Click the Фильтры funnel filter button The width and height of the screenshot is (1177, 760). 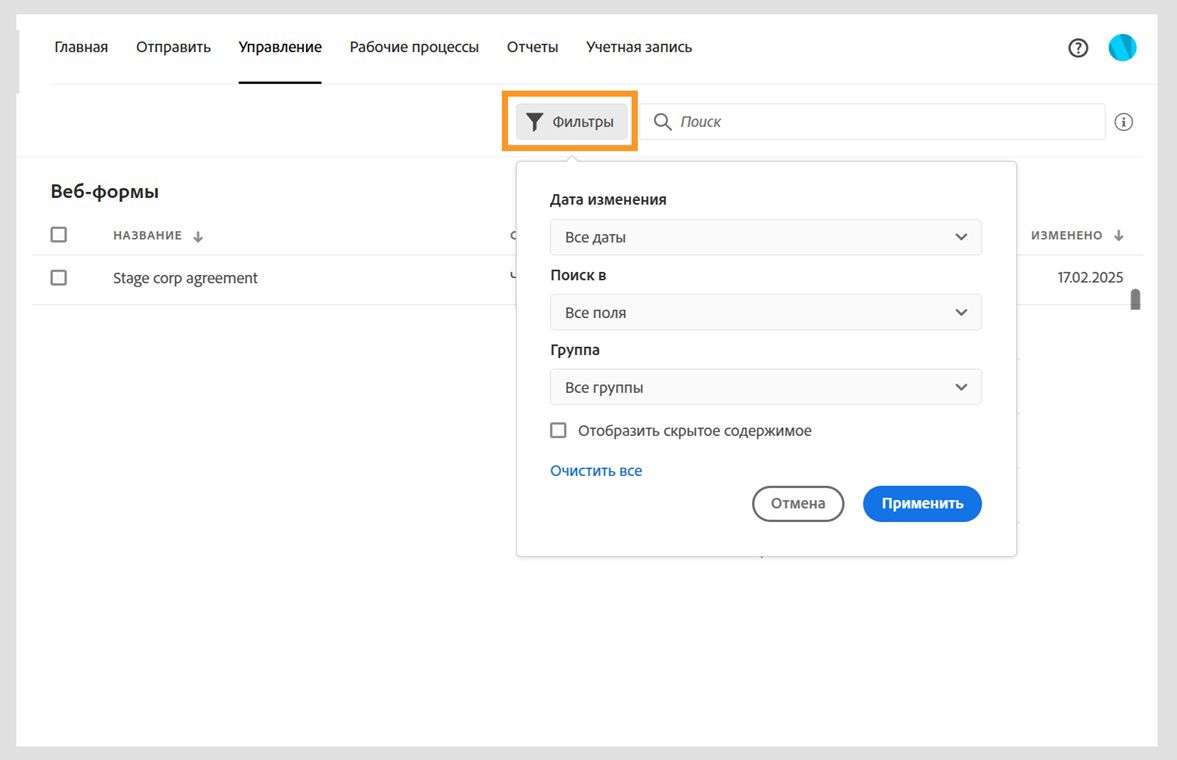tap(571, 122)
